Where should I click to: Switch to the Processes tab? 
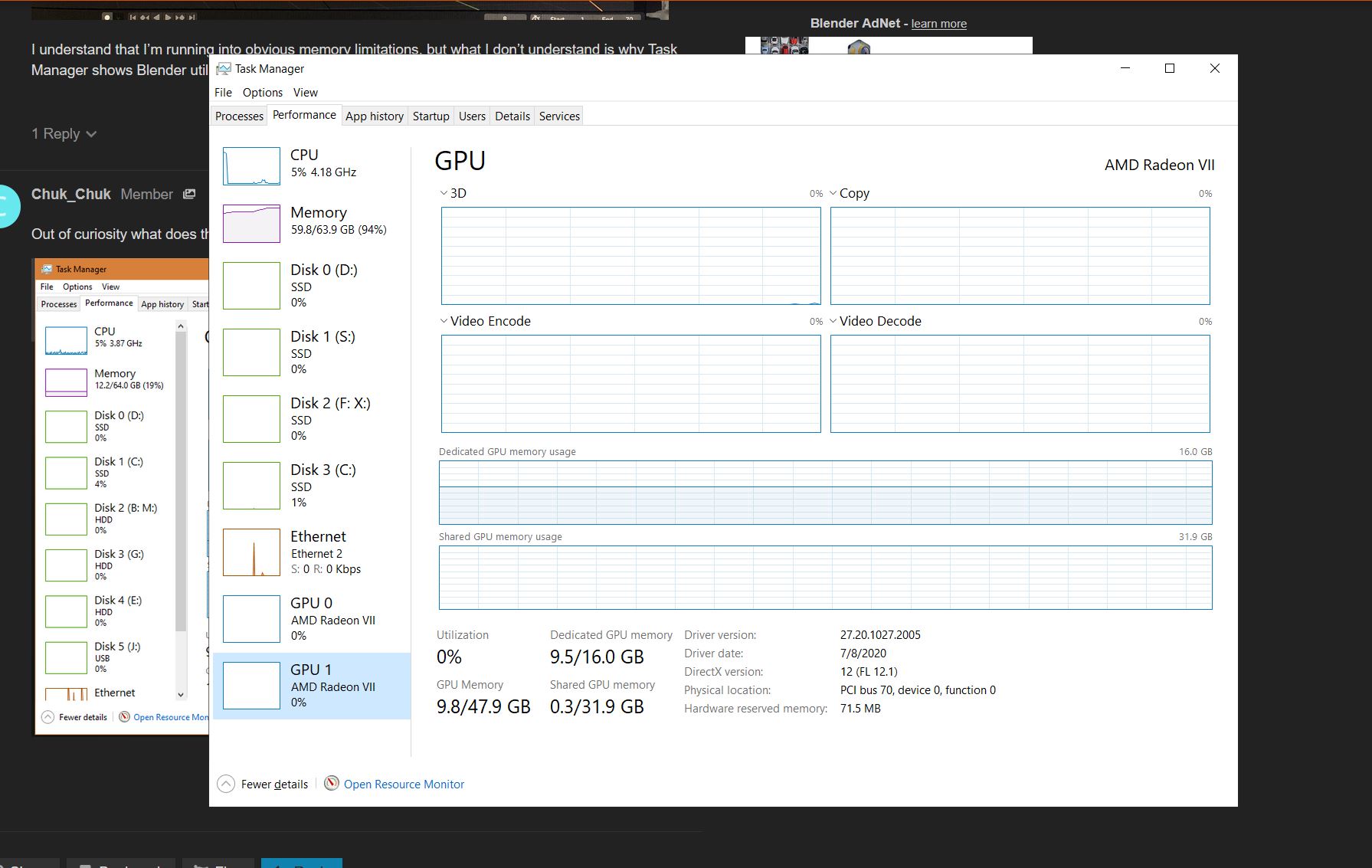(x=239, y=116)
